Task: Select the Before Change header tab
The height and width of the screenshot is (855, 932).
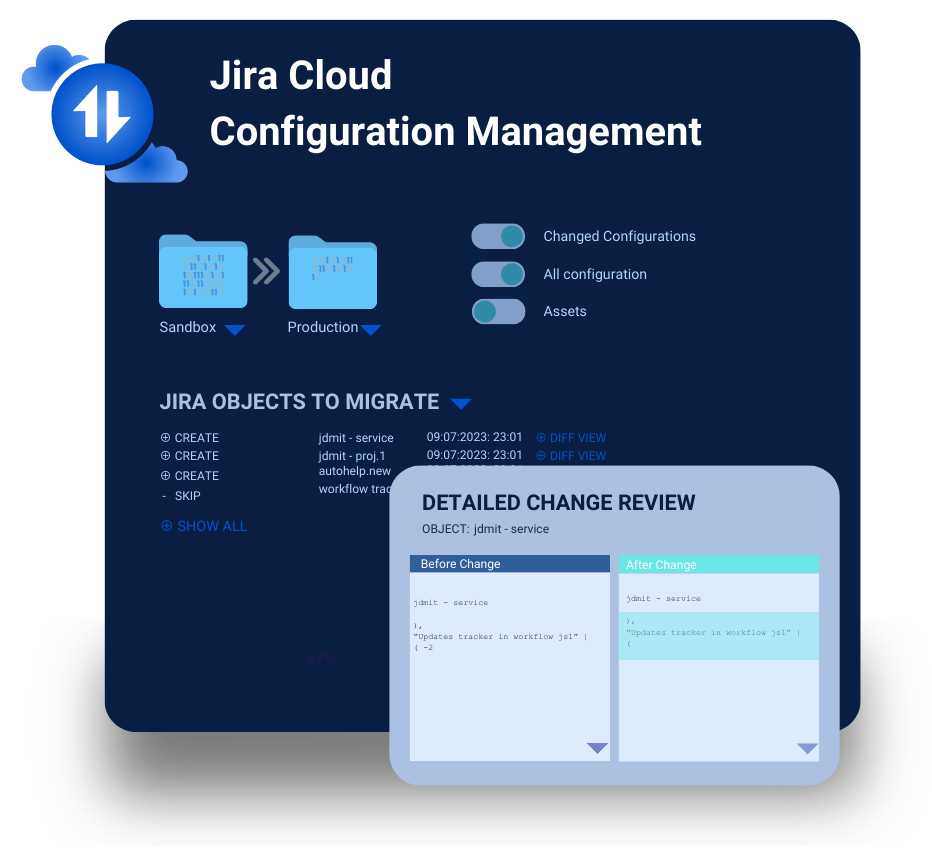Action: tap(510, 564)
